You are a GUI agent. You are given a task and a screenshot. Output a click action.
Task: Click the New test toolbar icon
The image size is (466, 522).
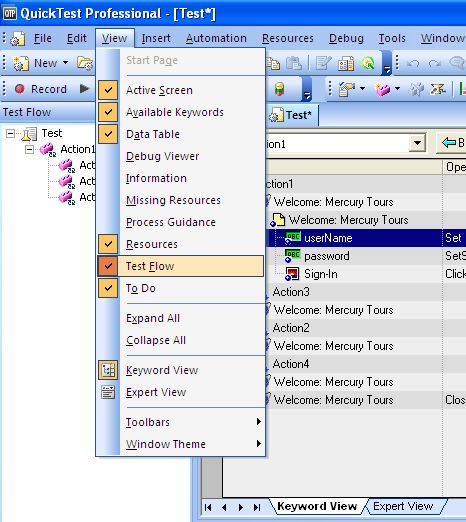[x=20, y=63]
